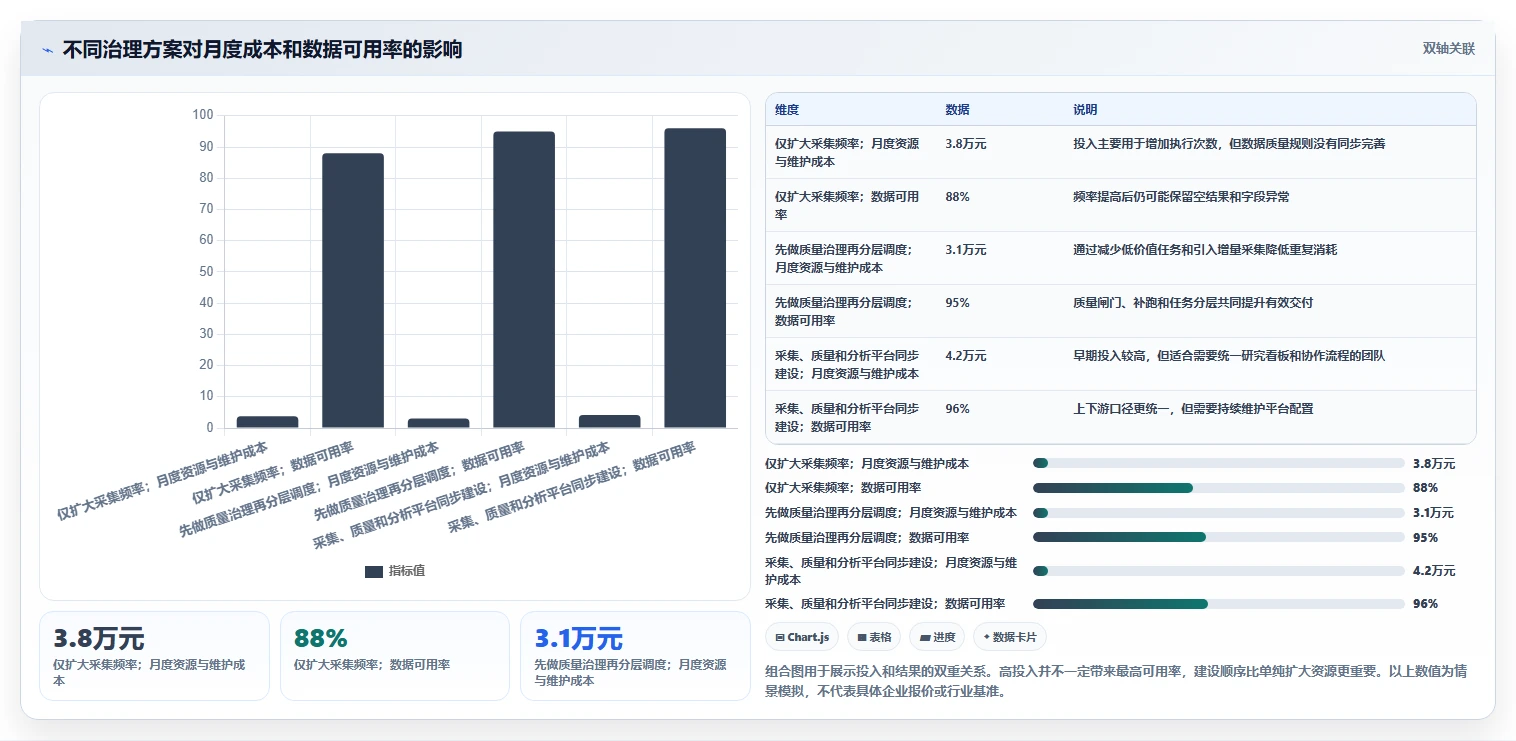Click the 说明 column header
This screenshot has height=741, width=1516.
tap(1085, 110)
